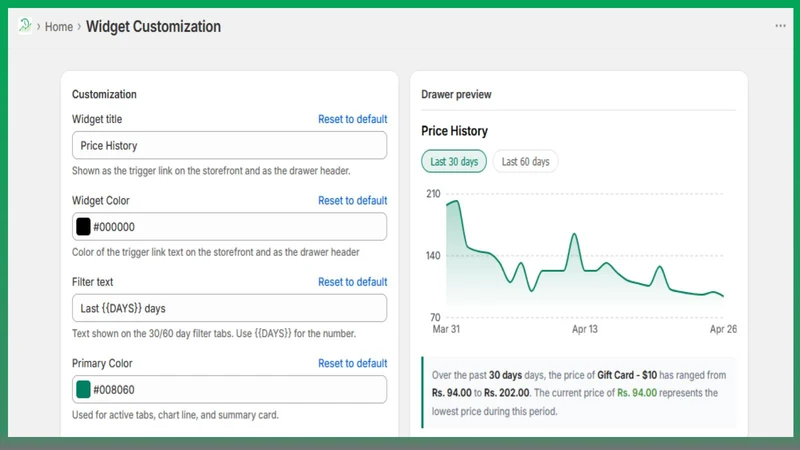Click the Primary Color label
Viewport: 800px width, 450px height.
(102, 363)
